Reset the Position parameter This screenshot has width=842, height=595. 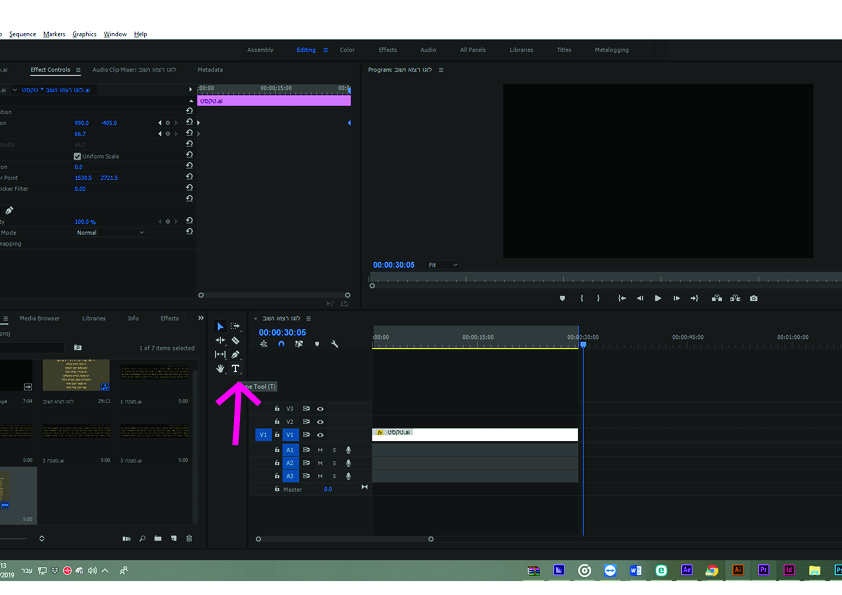point(189,123)
